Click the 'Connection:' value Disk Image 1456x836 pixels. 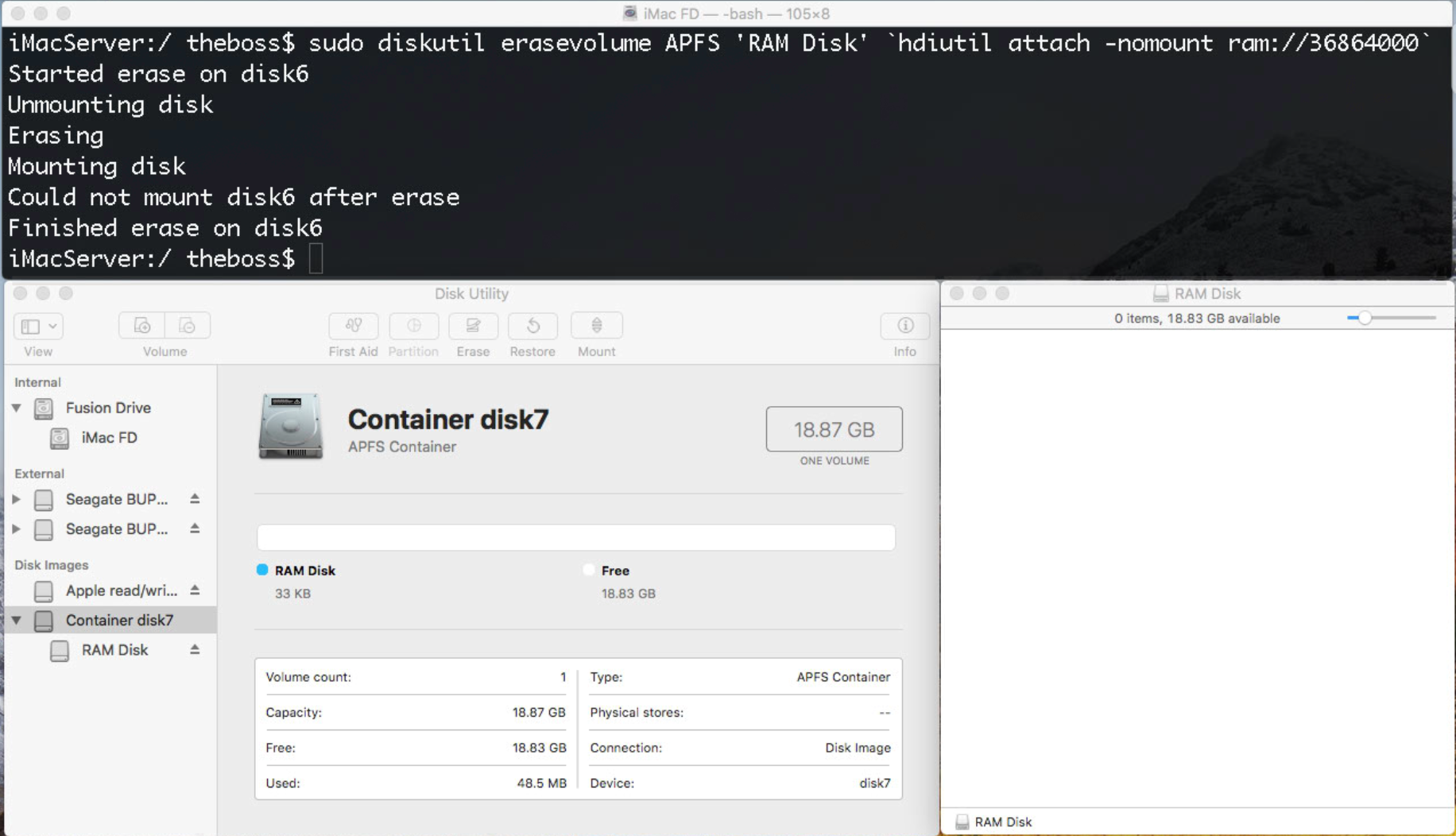tap(858, 748)
